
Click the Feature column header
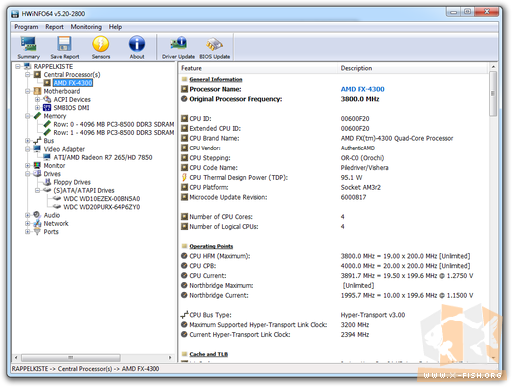259,68
